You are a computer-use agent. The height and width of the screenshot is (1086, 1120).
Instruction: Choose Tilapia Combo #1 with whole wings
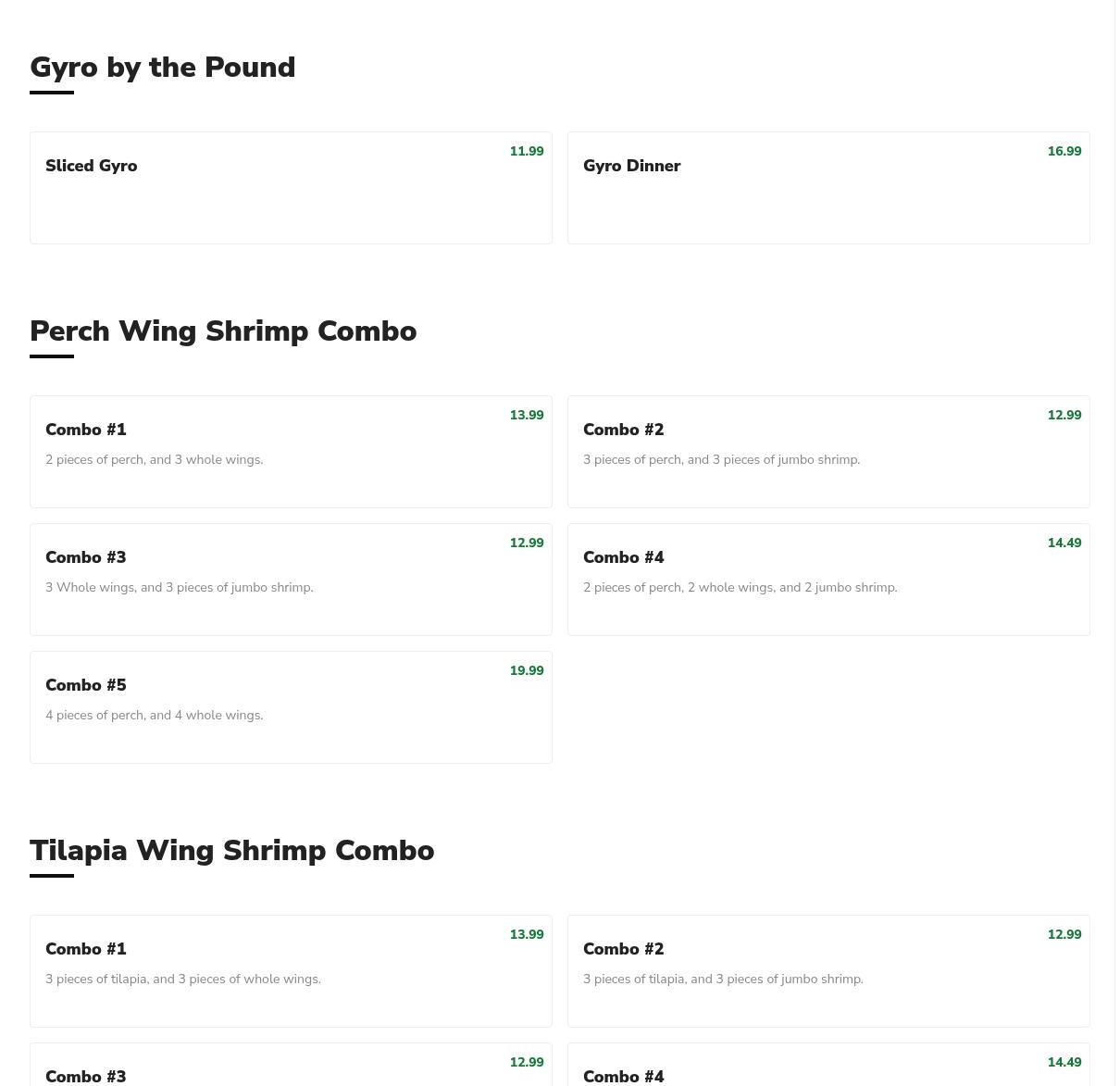(x=291, y=971)
